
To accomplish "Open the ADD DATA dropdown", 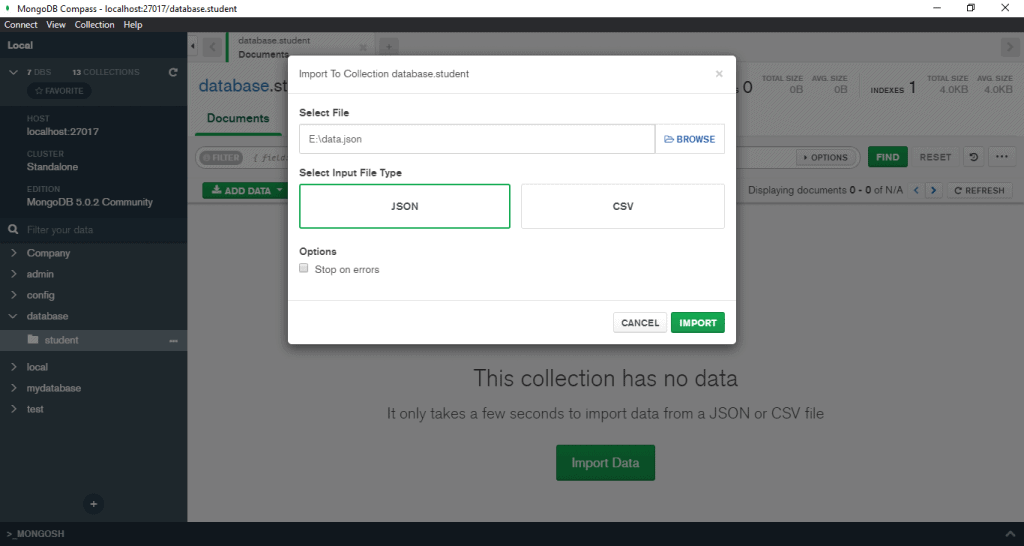I will point(246,191).
